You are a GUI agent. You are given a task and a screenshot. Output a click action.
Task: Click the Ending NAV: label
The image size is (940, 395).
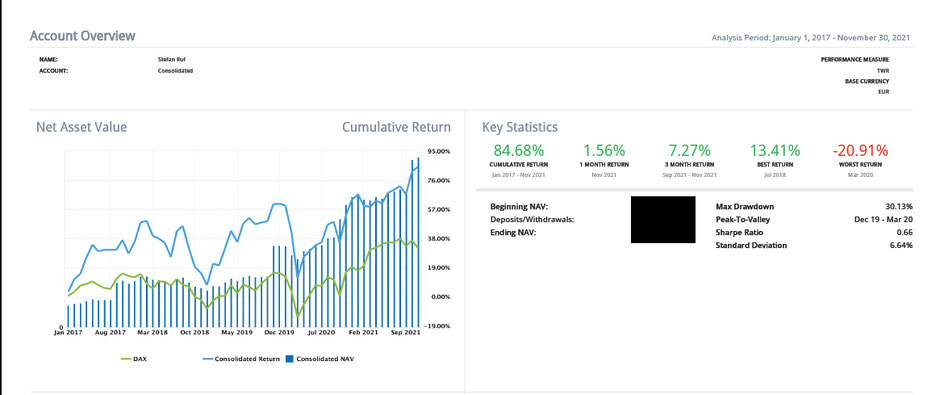point(513,233)
